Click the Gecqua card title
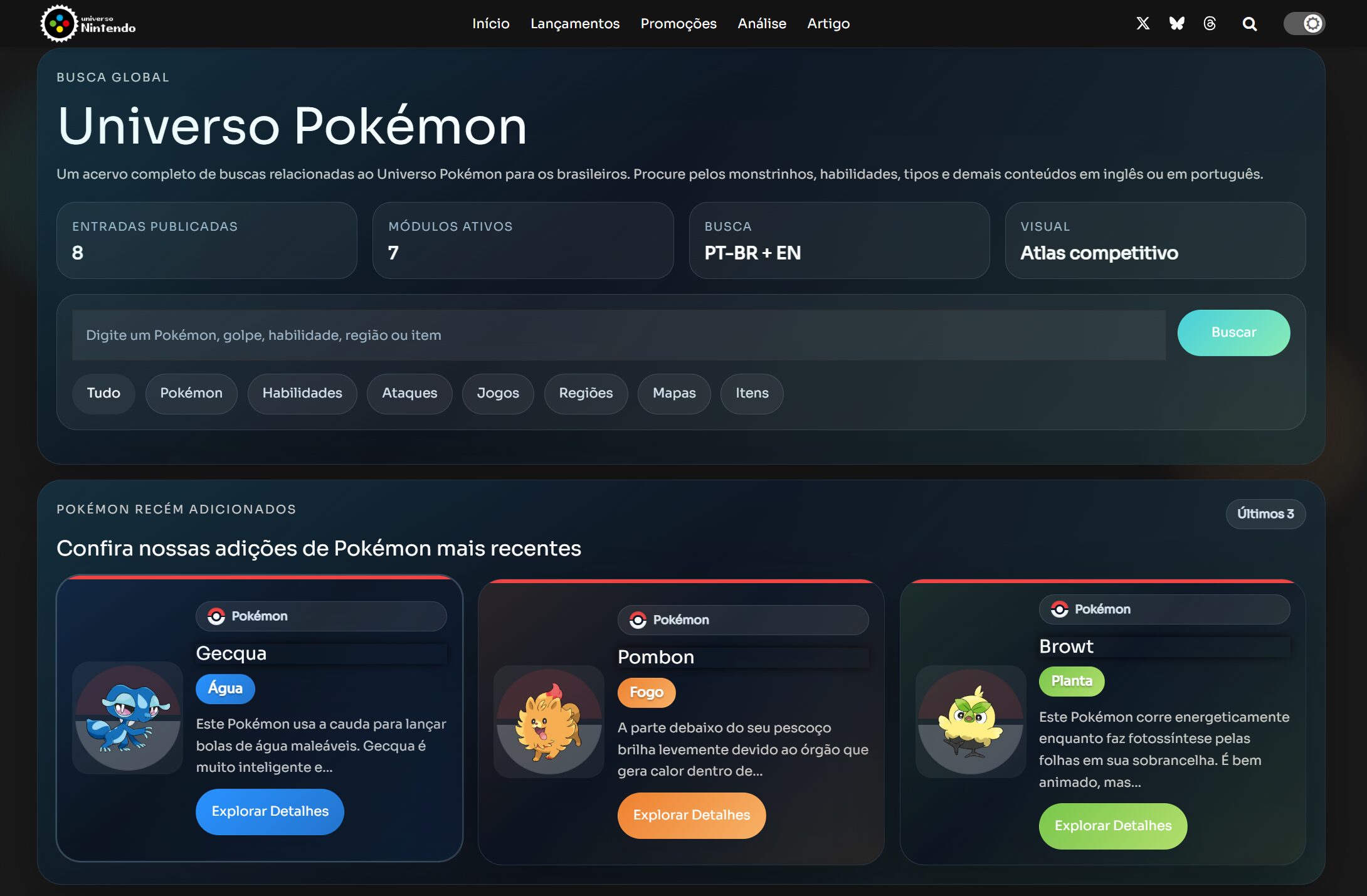 231,653
